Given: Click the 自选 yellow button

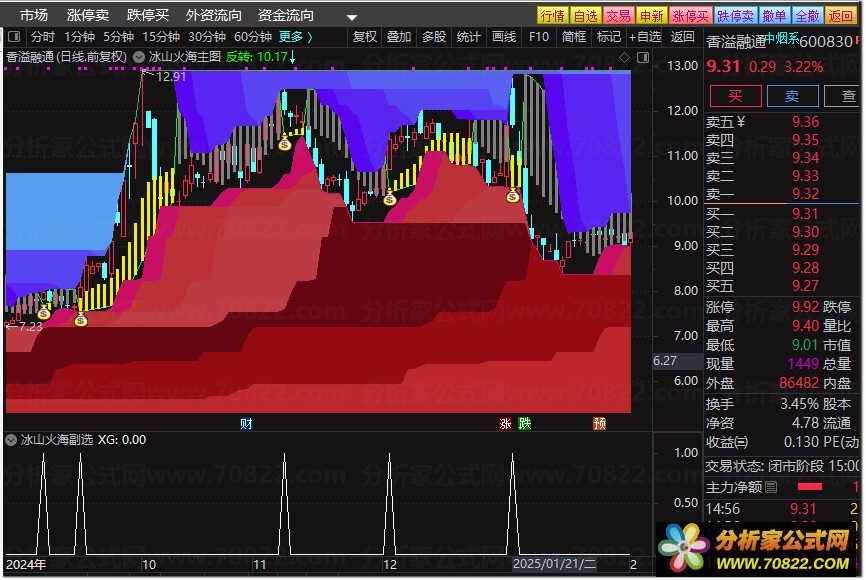Looking at the screenshot, I should [x=586, y=15].
